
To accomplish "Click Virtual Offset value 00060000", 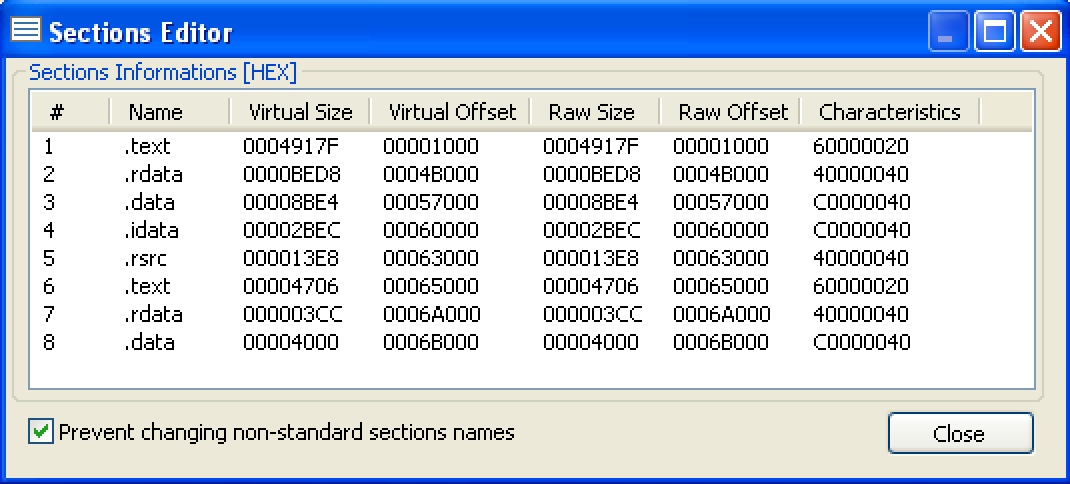I will coord(431,230).
